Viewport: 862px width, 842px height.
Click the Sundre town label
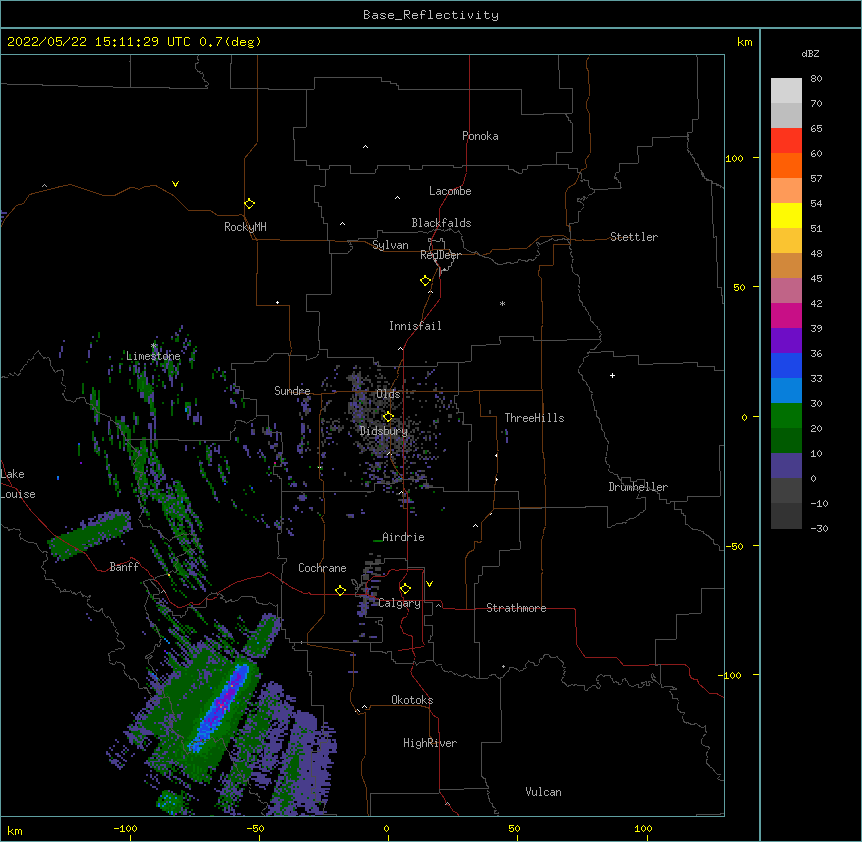tap(292, 391)
